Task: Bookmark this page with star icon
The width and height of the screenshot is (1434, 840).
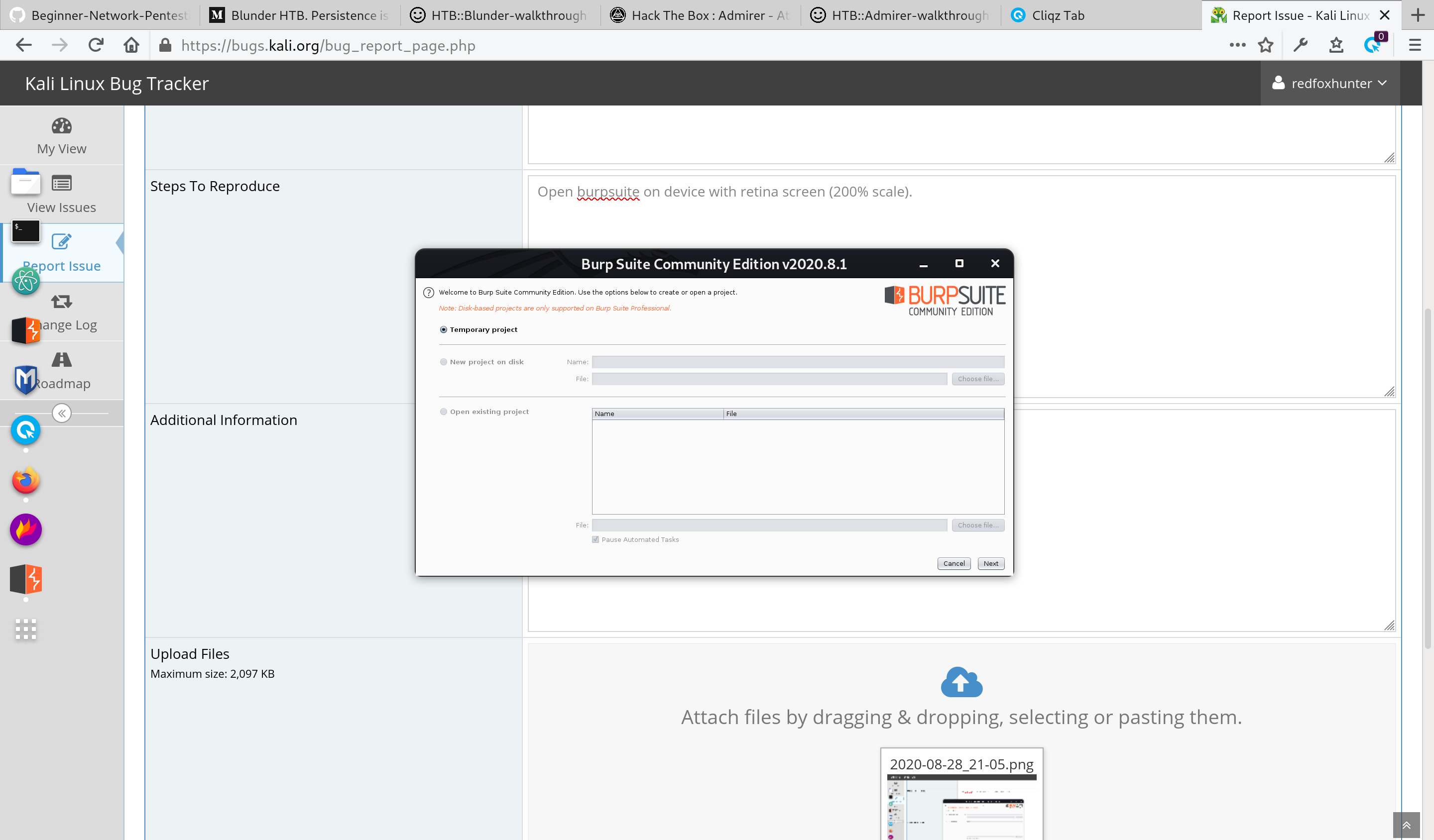Action: coord(1266,45)
